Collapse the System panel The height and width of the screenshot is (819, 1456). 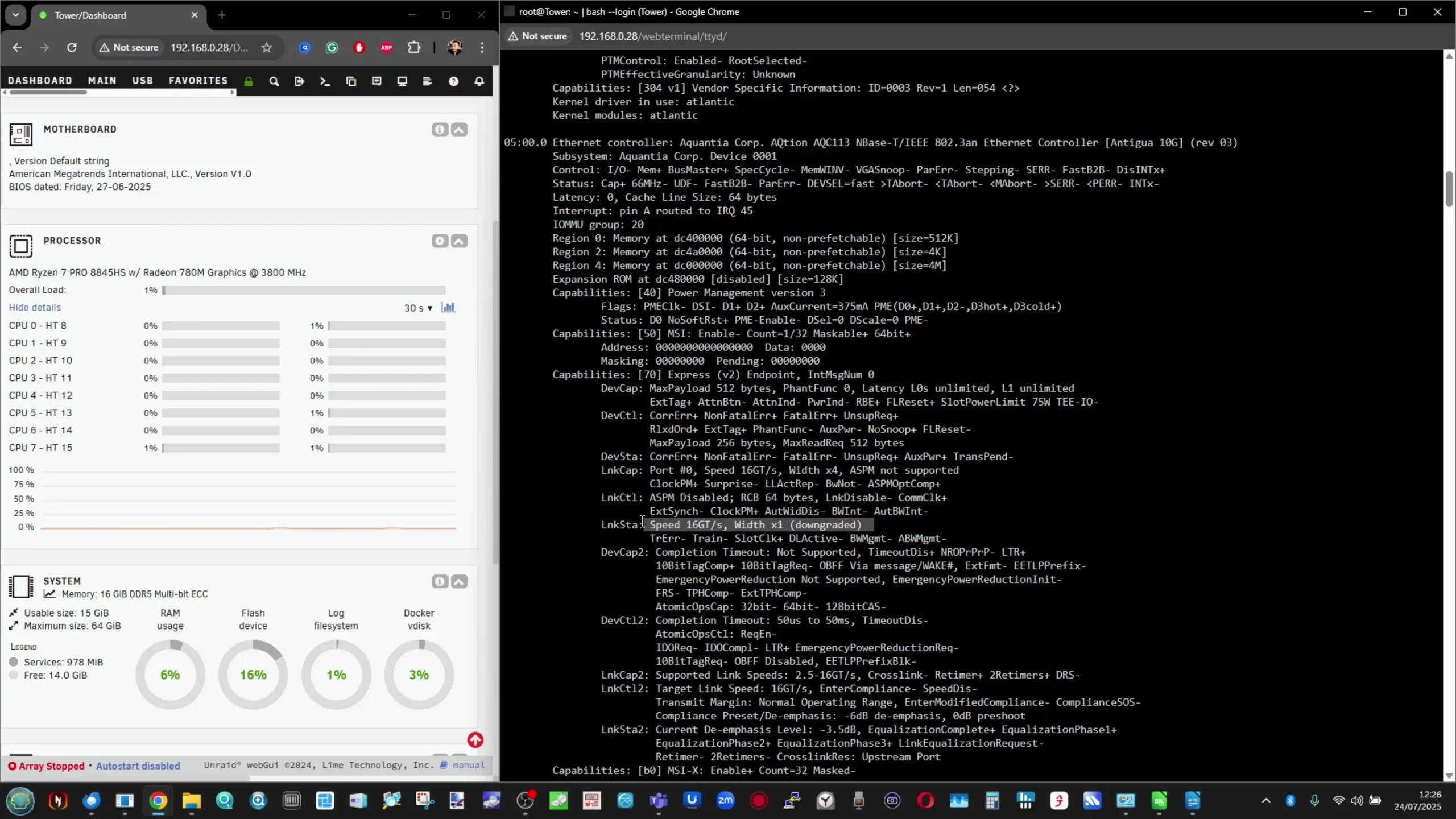point(460,581)
